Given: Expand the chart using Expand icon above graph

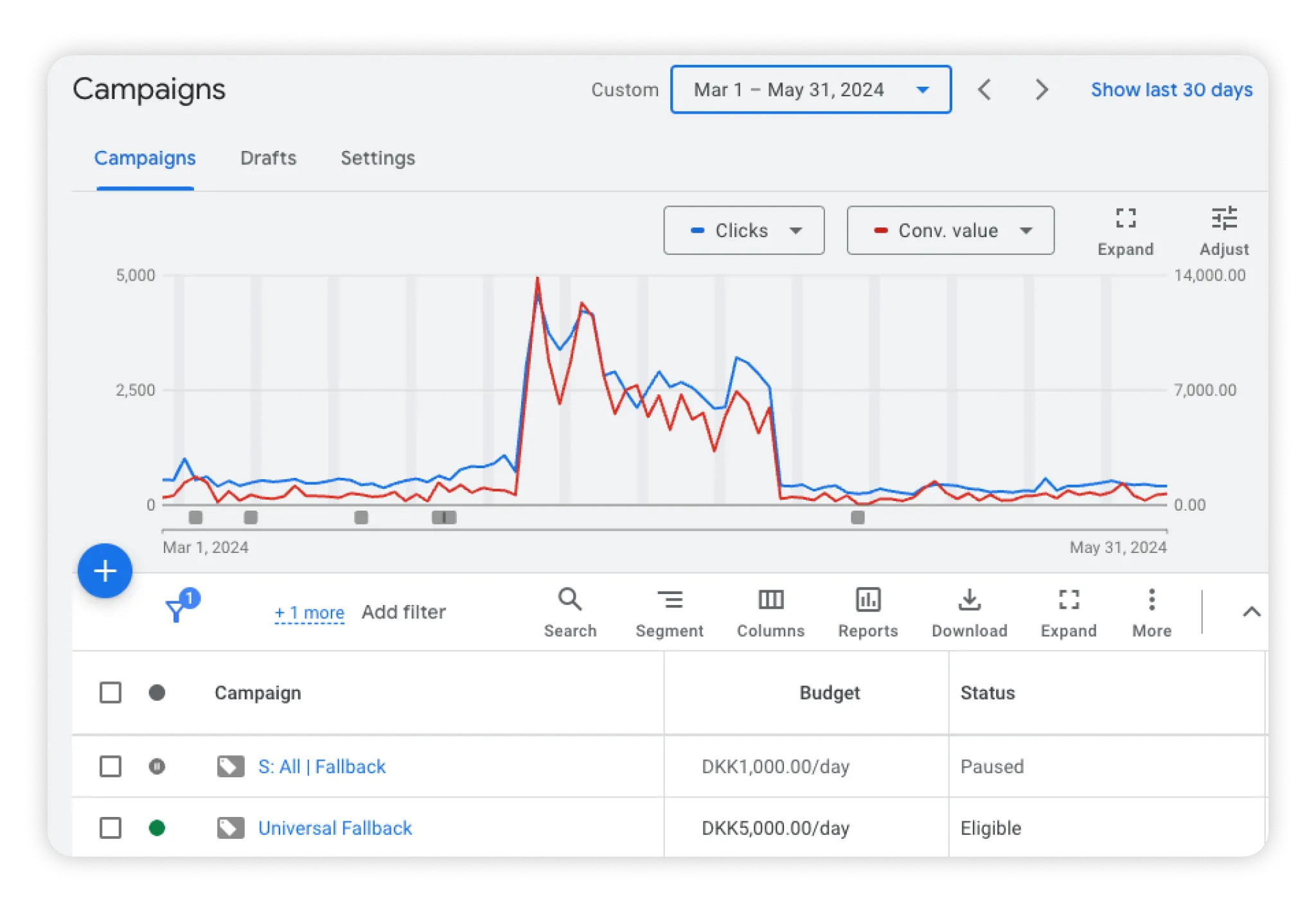Looking at the screenshot, I should tap(1125, 231).
